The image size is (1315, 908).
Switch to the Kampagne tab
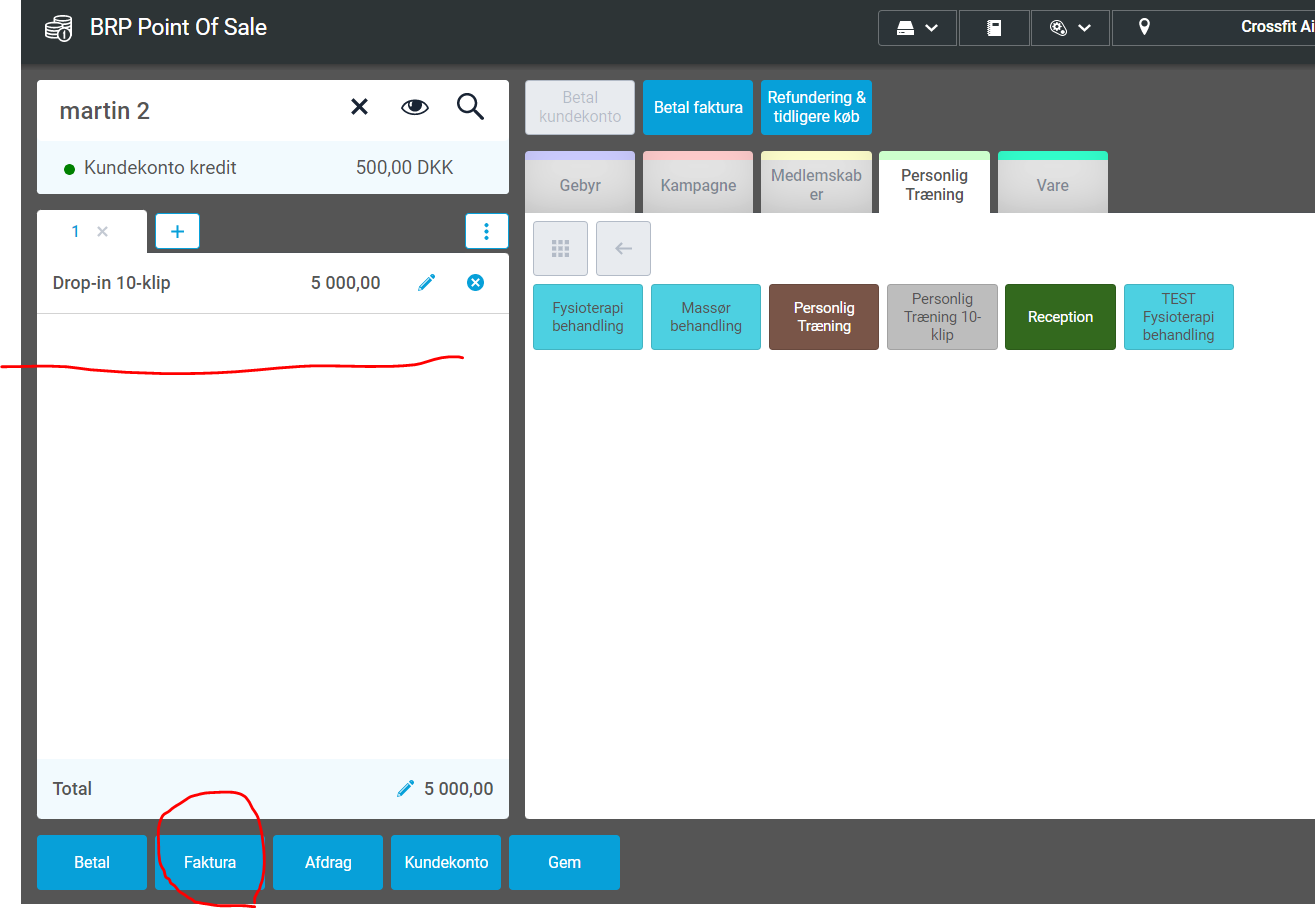(x=698, y=183)
